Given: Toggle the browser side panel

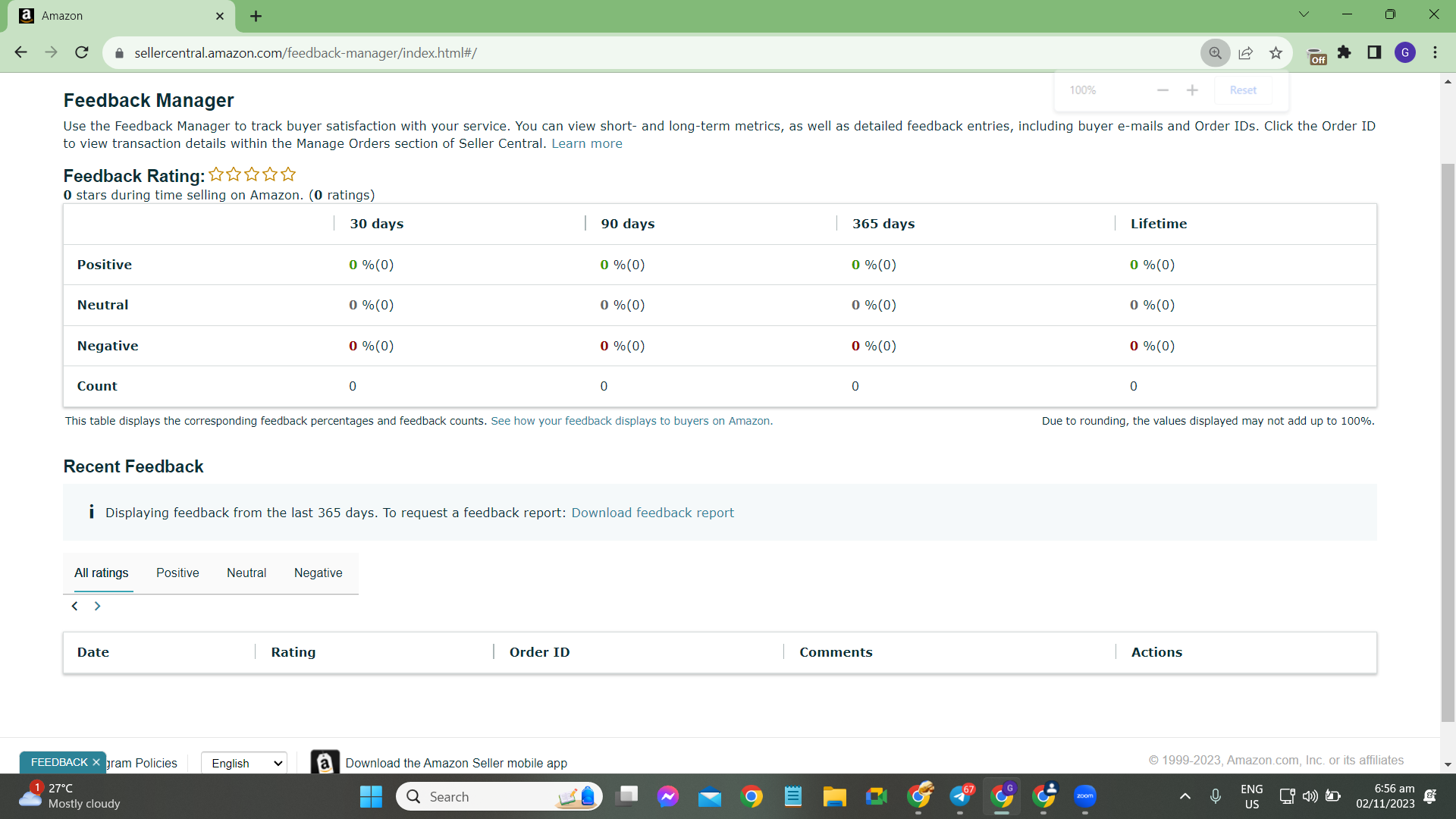Looking at the screenshot, I should tap(1374, 52).
